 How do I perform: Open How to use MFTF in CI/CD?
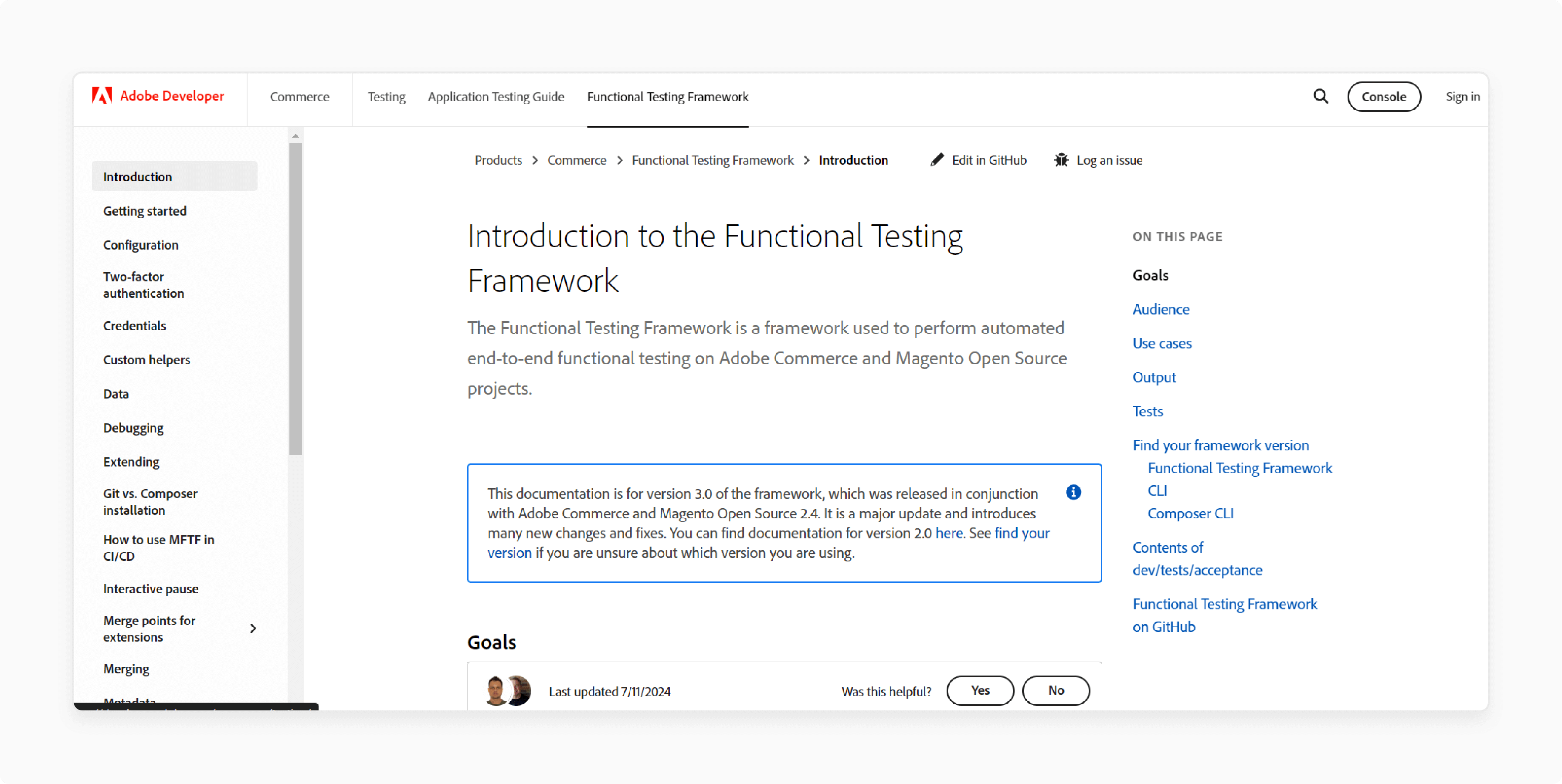point(158,547)
